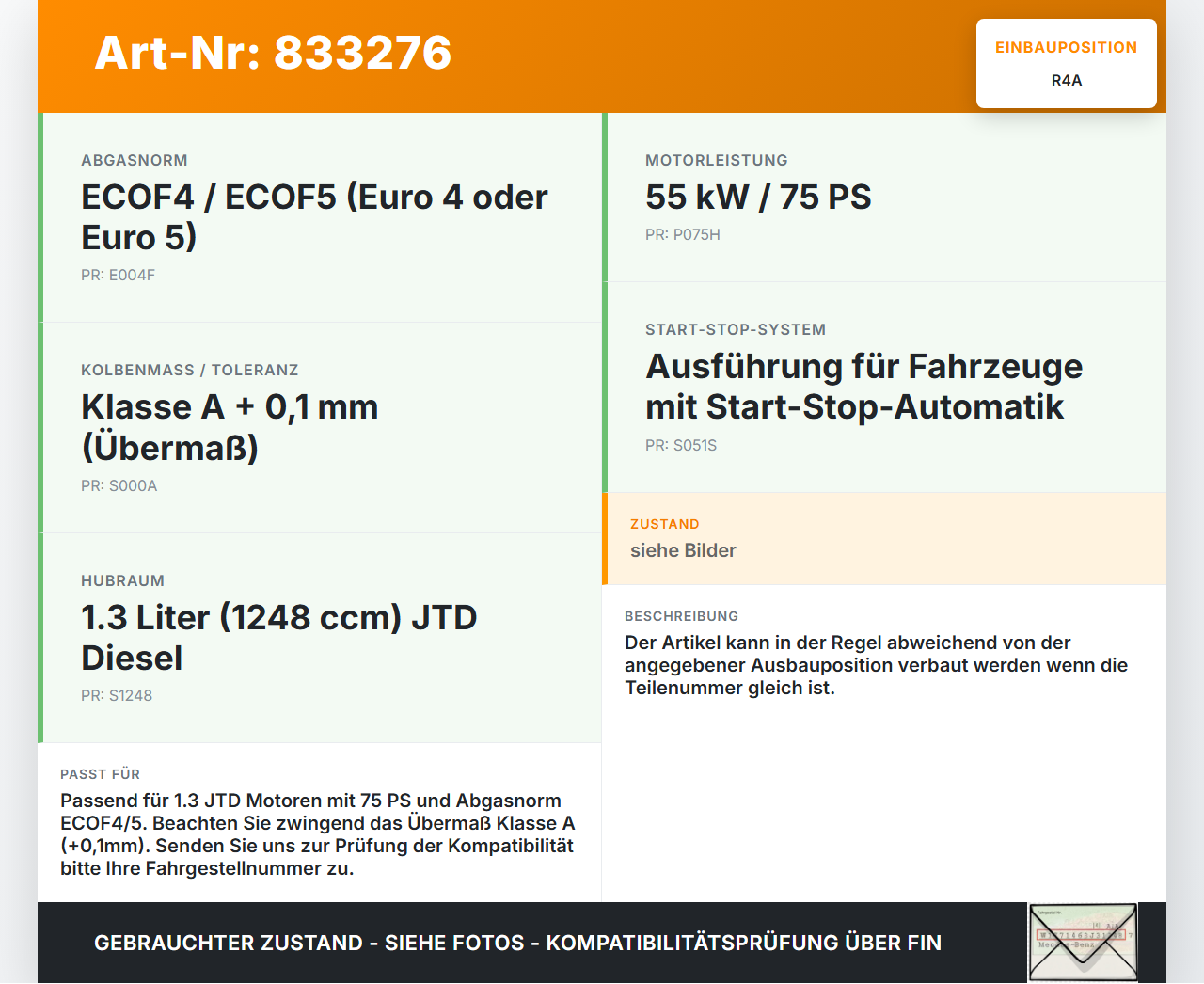Image resolution: width=1204 pixels, height=984 pixels.
Task: Select the 1.3 Liter (1248 ccm) JTD Diesel value
Action: [x=278, y=638]
